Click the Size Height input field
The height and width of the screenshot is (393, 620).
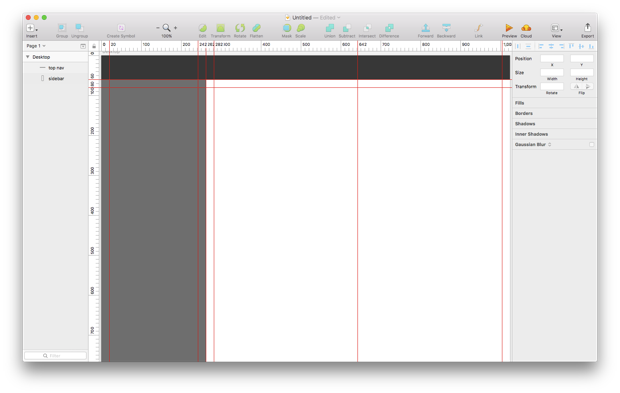coord(582,72)
